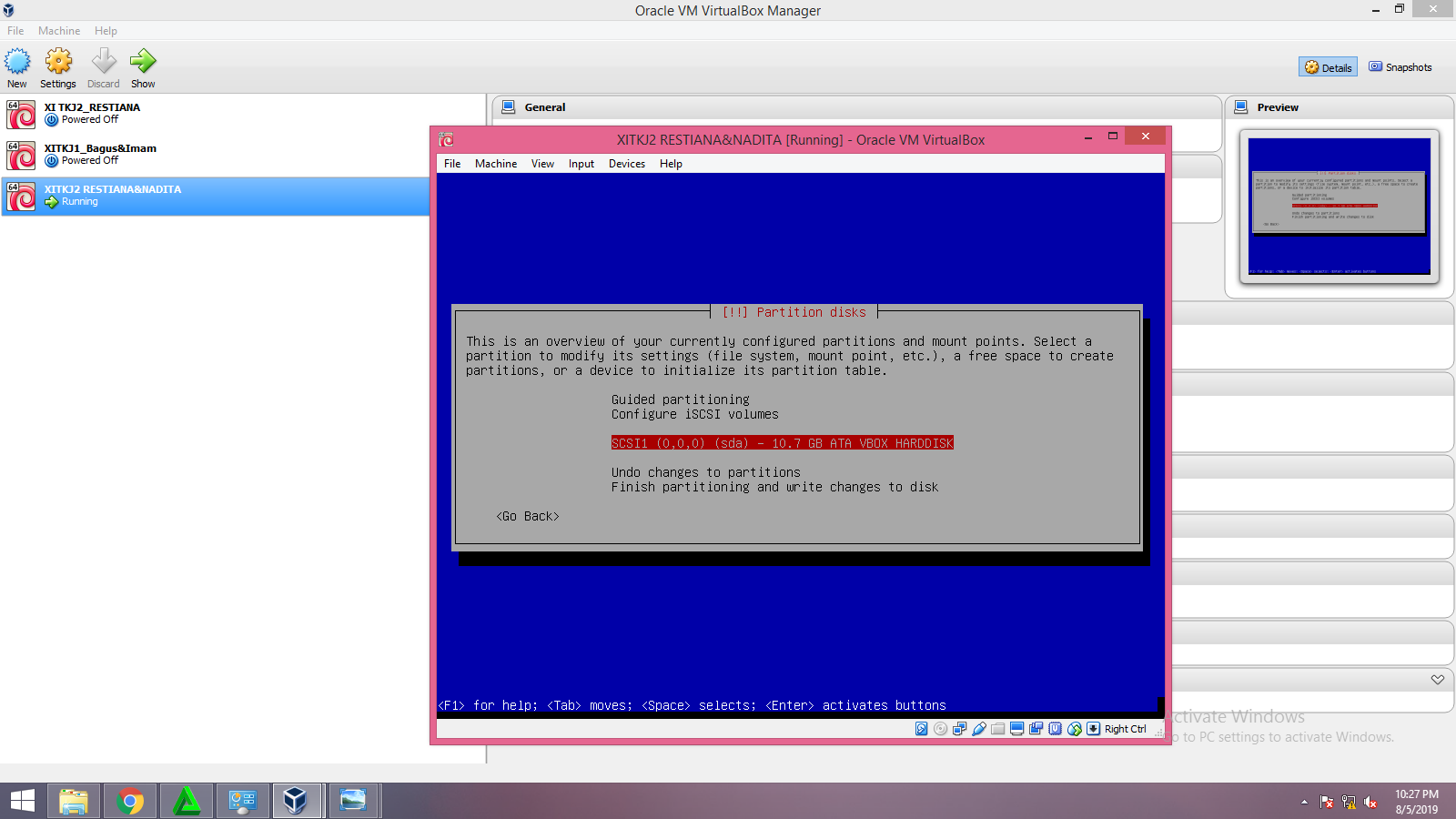Select XITKJ2 RESTIANA&NADITA running machine
This screenshot has height=819, width=1456.
click(215, 196)
